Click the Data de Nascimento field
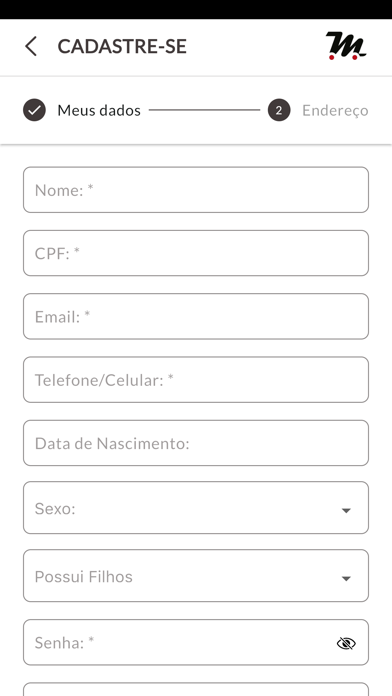Image resolution: width=392 pixels, height=696 pixels. click(x=196, y=443)
